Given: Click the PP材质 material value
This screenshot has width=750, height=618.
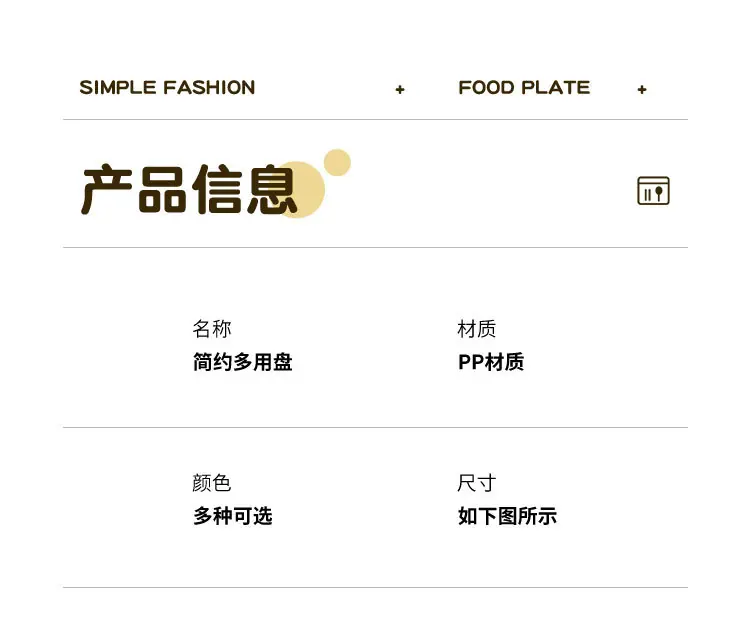Looking at the screenshot, I should [x=491, y=362].
